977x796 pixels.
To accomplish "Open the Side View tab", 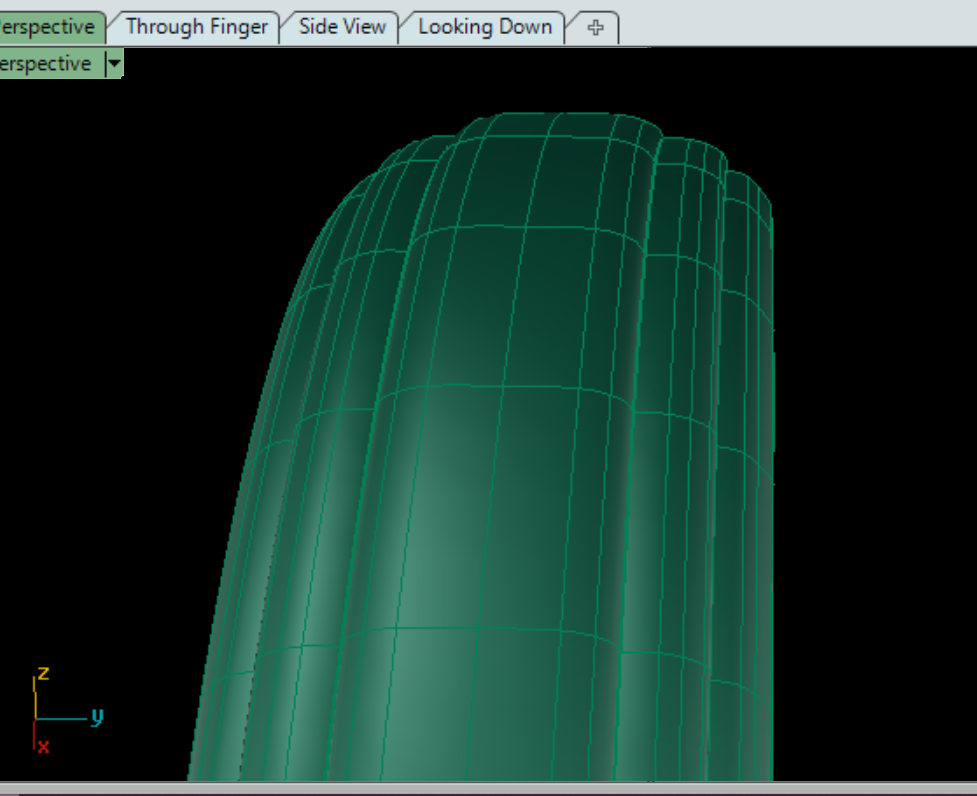I will [x=342, y=27].
